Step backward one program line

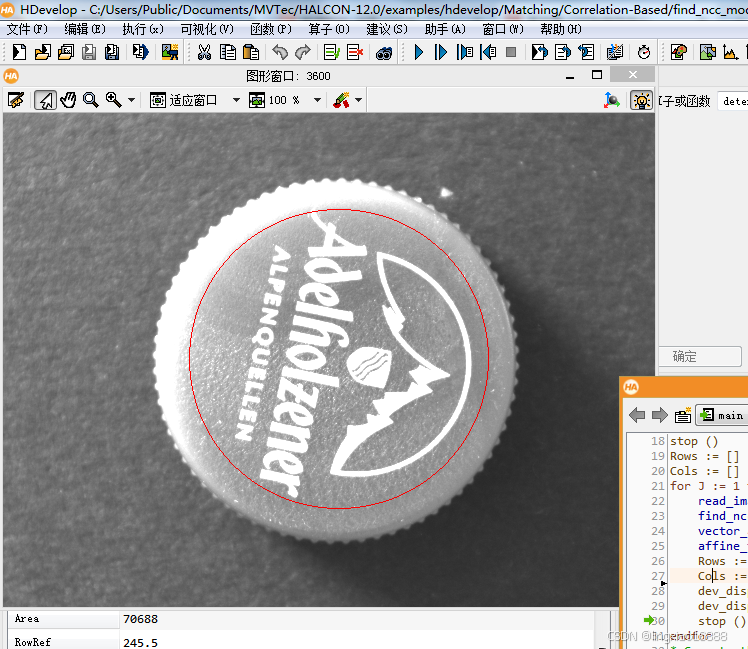488,52
